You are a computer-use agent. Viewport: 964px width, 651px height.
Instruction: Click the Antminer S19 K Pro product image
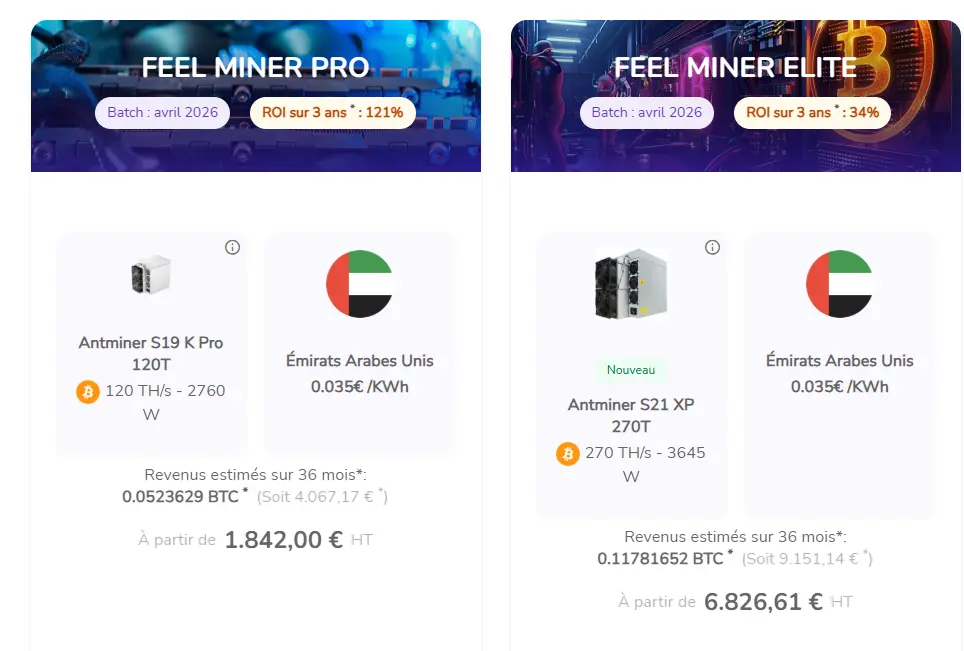coord(151,275)
